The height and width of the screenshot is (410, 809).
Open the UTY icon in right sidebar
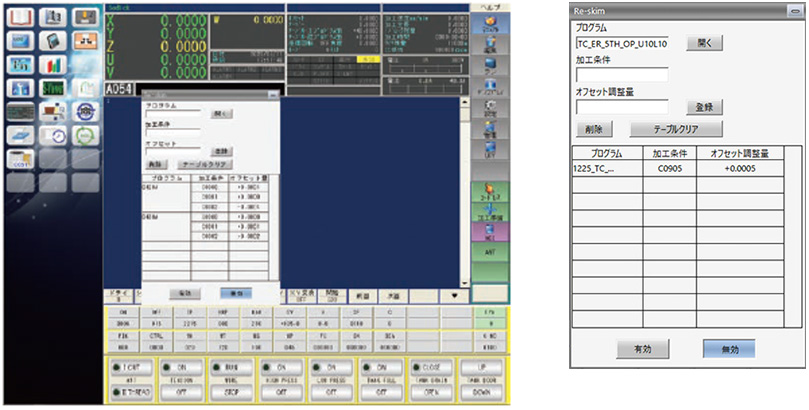(490, 150)
